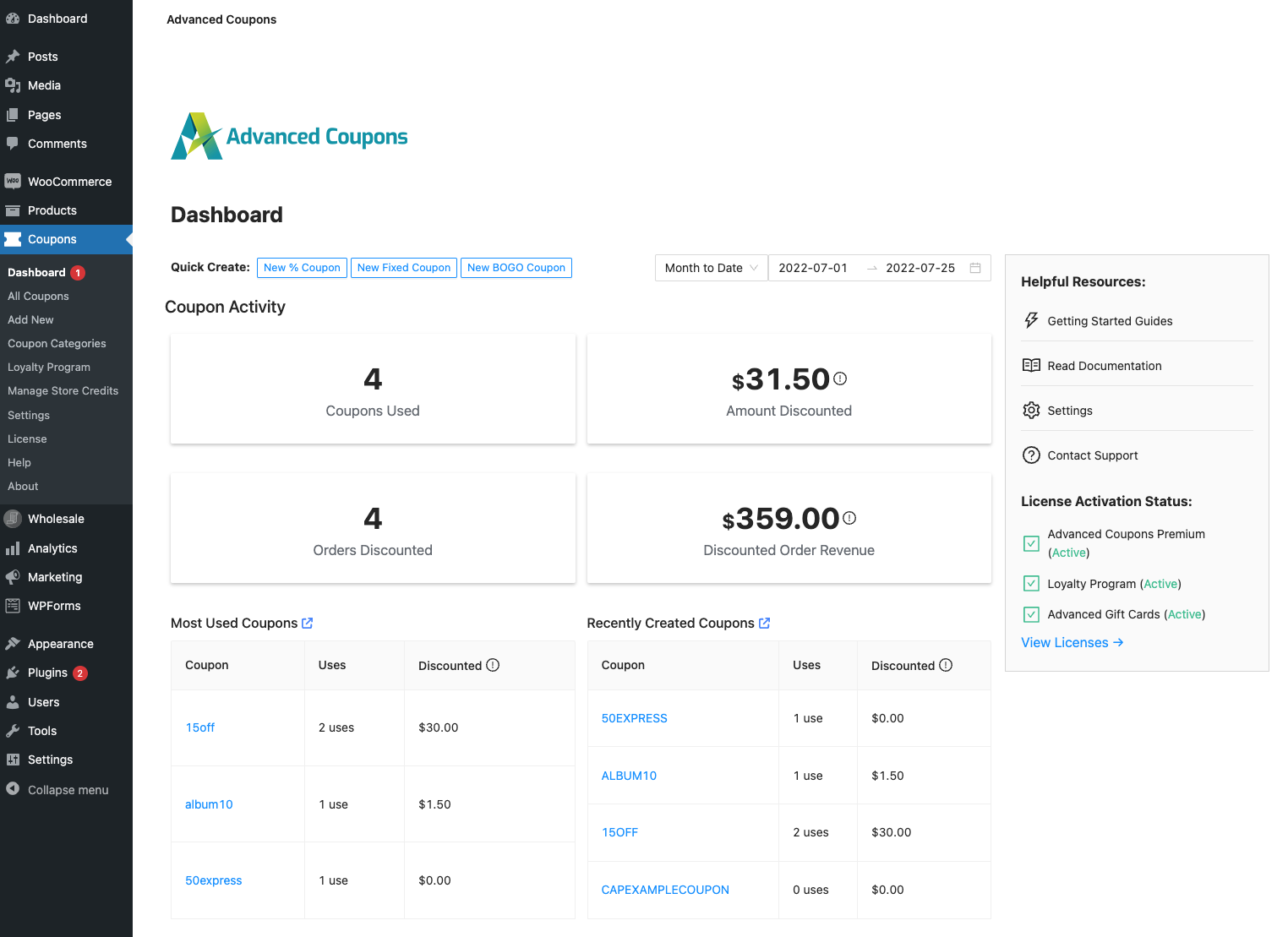Click the Plugins plug icon
This screenshot has height=937, width=1288.
[x=13, y=673]
